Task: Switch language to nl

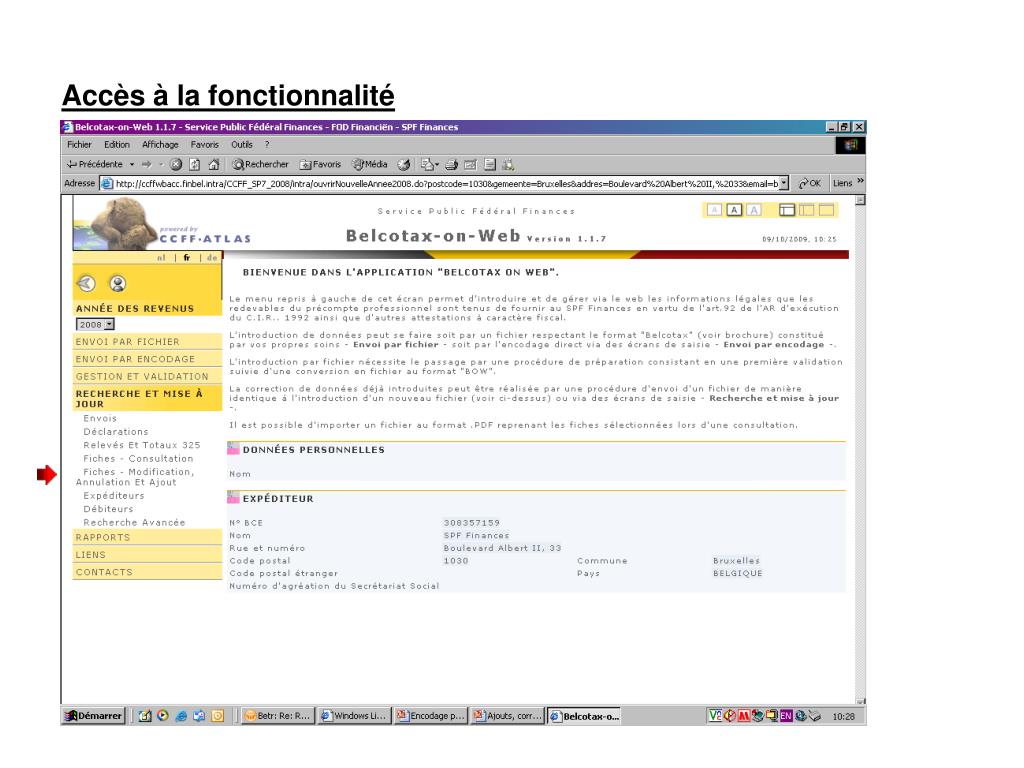Action: pos(161,258)
